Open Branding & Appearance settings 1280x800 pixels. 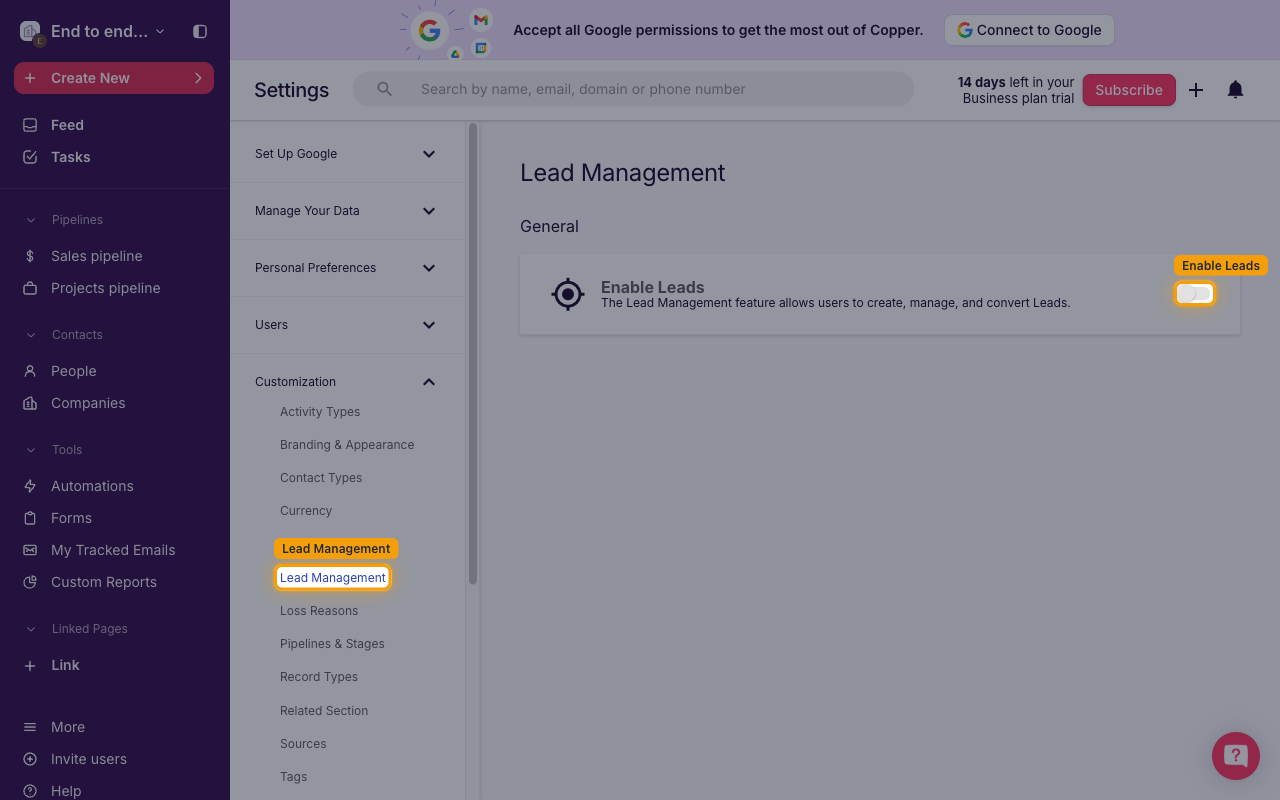(347, 445)
